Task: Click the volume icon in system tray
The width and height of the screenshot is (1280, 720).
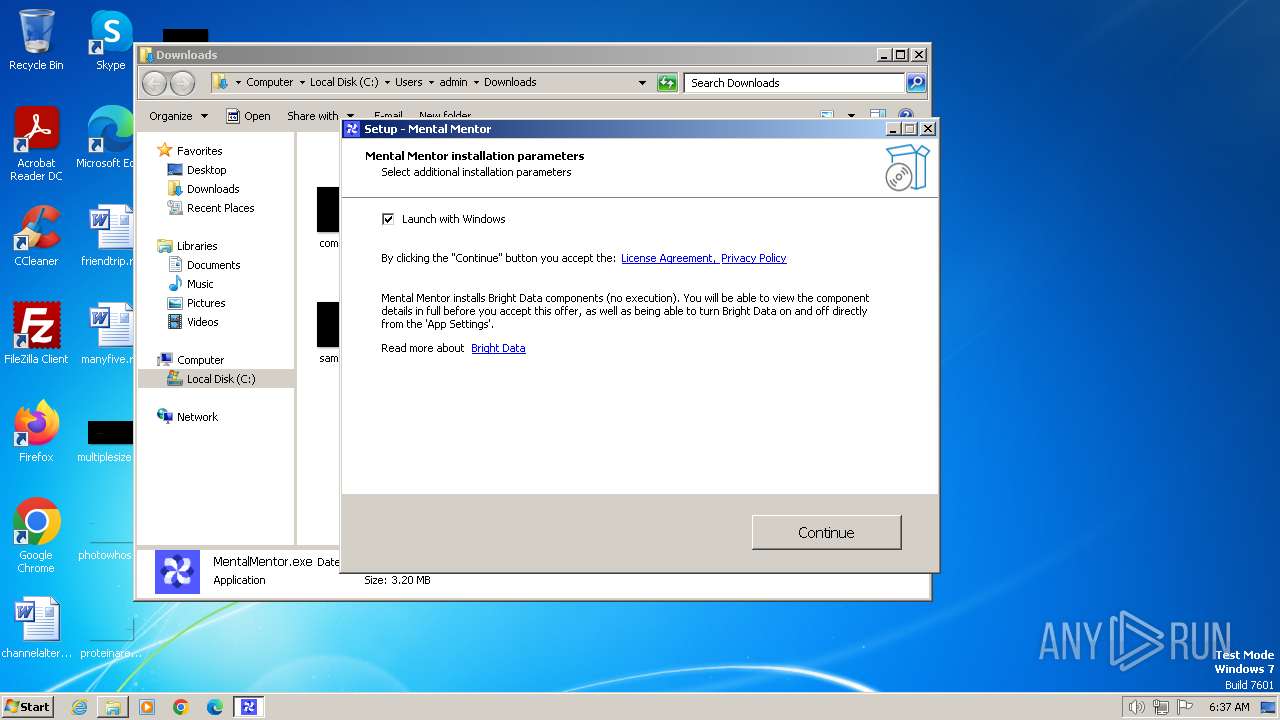Action: (x=1136, y=707)
